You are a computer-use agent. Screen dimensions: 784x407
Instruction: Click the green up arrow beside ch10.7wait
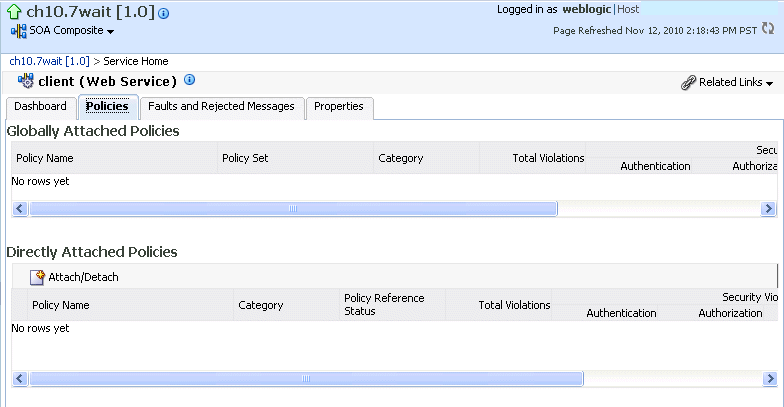tap(14, 11)
